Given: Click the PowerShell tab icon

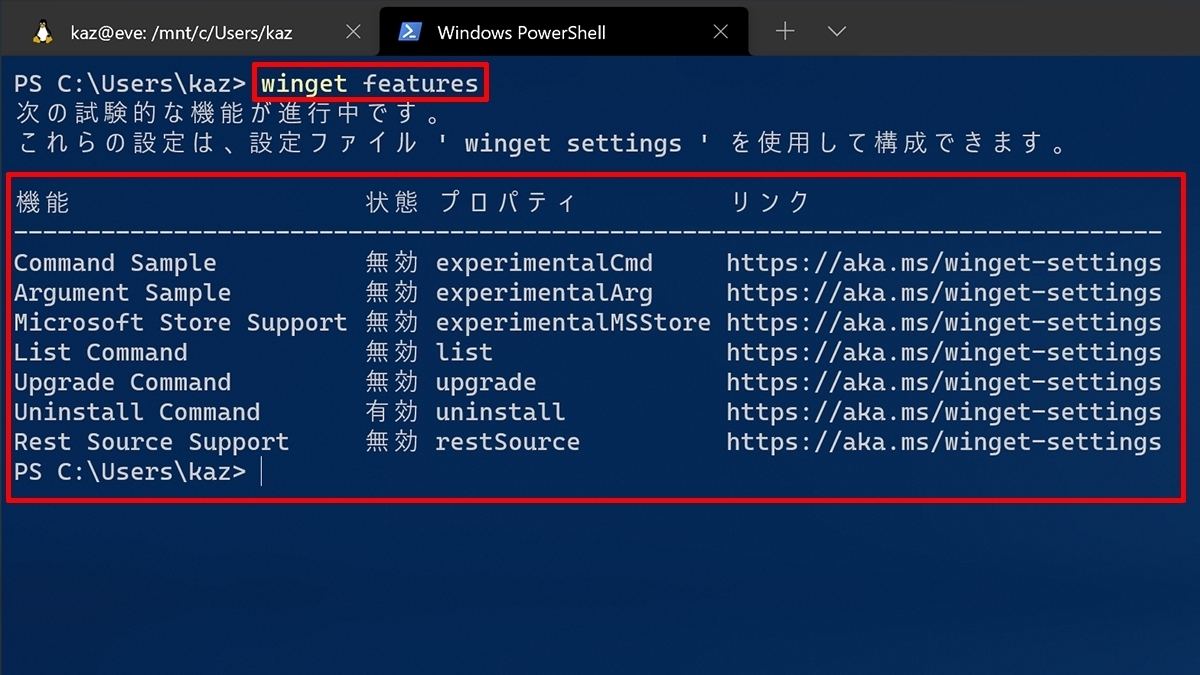Looking at the screenshot, I should [x=409, y=32].
